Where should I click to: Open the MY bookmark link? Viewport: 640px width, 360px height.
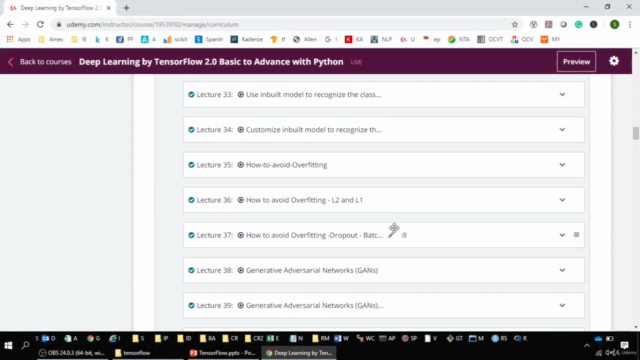tap(551, 39)
